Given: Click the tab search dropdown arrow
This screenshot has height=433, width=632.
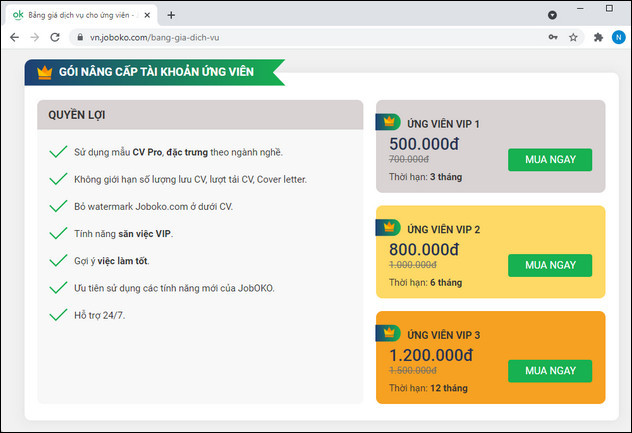Looking at the screenshot, I should point(552,15).
